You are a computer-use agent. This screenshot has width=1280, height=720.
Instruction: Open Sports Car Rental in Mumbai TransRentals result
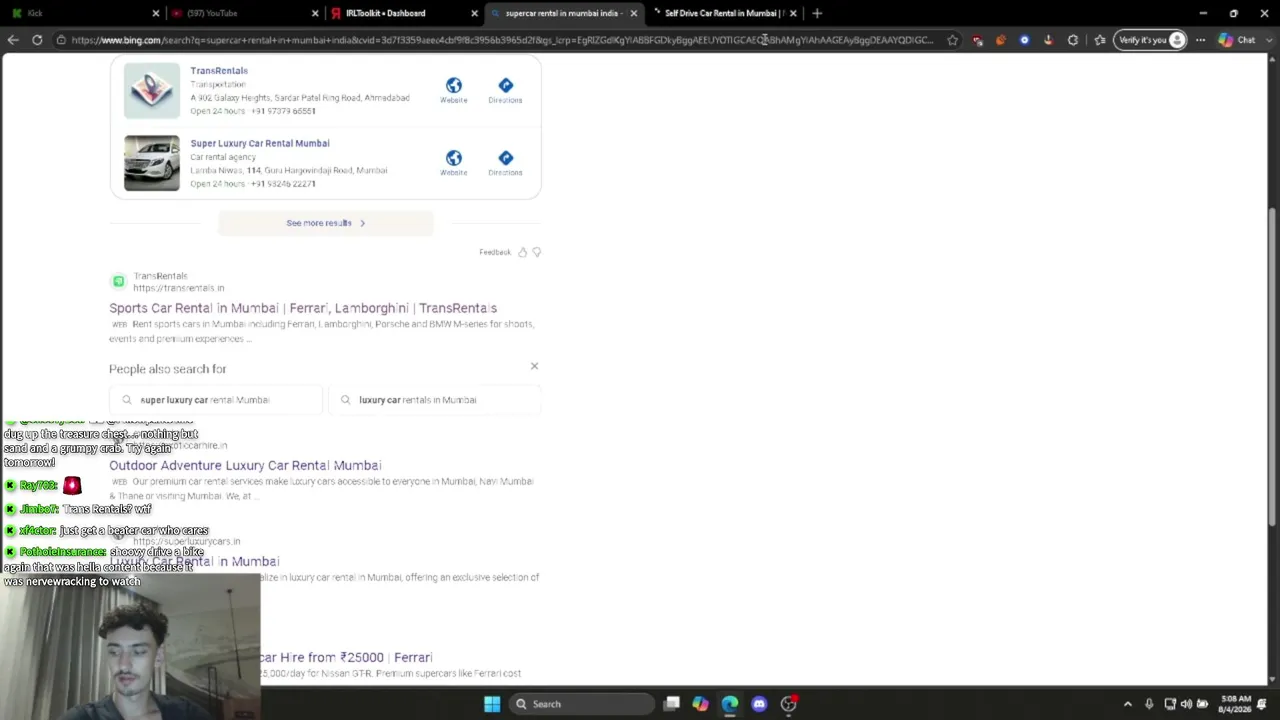point(303,308)
